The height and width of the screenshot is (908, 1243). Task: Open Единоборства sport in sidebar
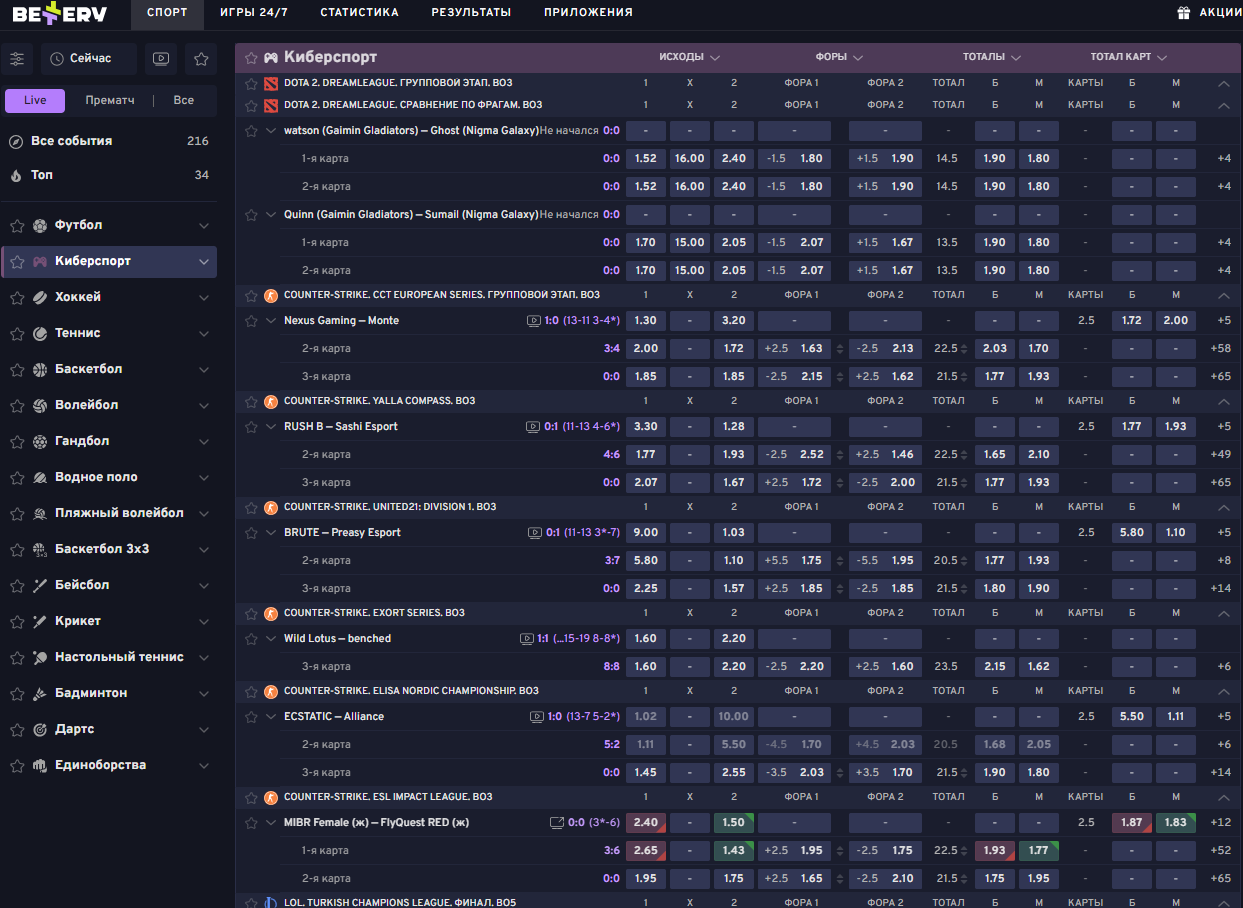coord(109,765)
